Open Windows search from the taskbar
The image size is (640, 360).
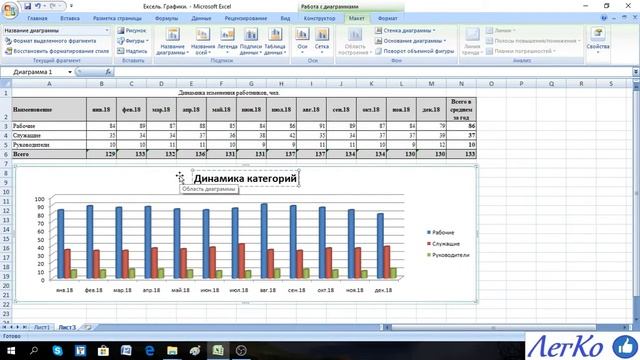pyautogui.click(x=34, y=351)
